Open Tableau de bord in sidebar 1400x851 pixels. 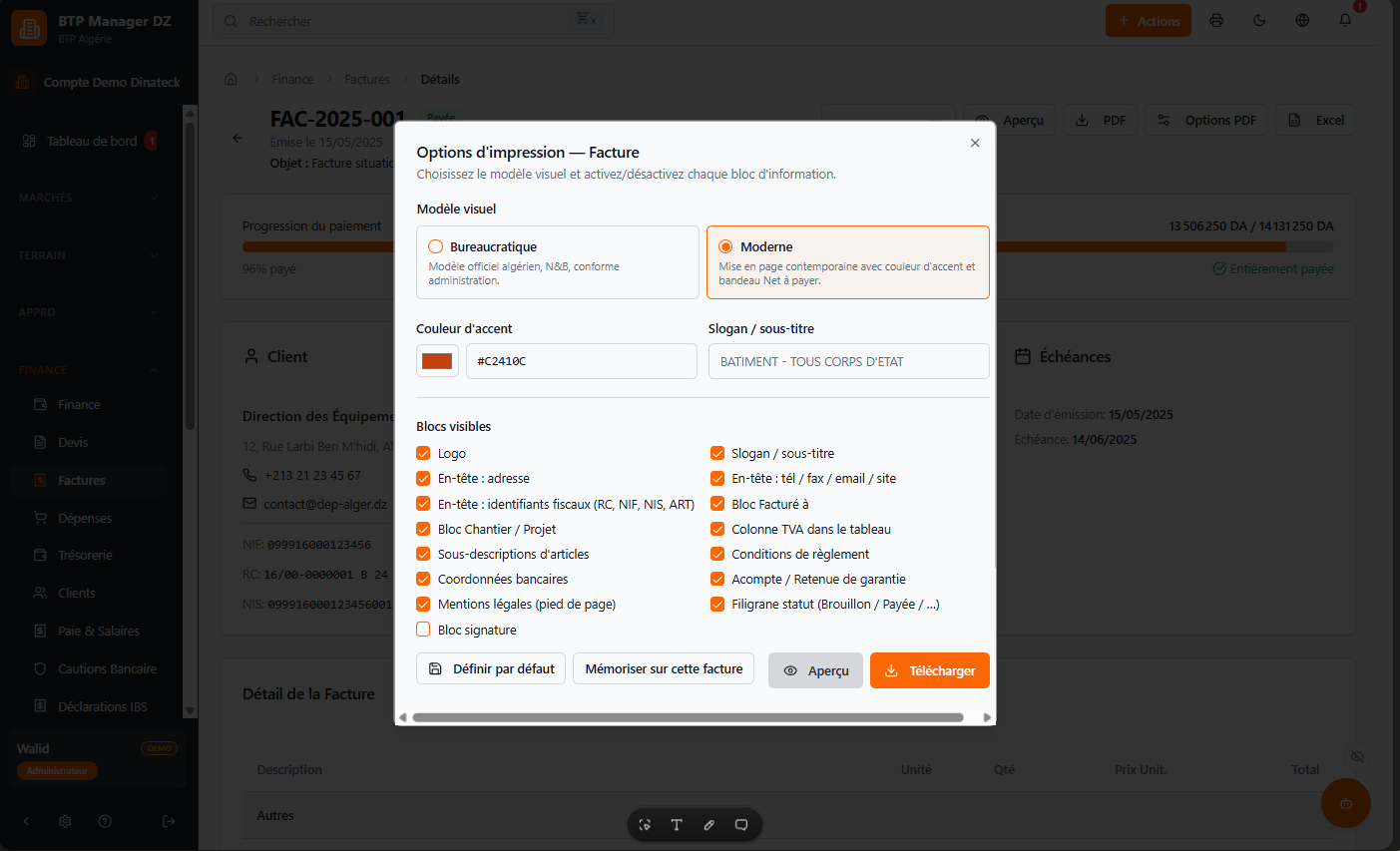click(x=90, y=141)
